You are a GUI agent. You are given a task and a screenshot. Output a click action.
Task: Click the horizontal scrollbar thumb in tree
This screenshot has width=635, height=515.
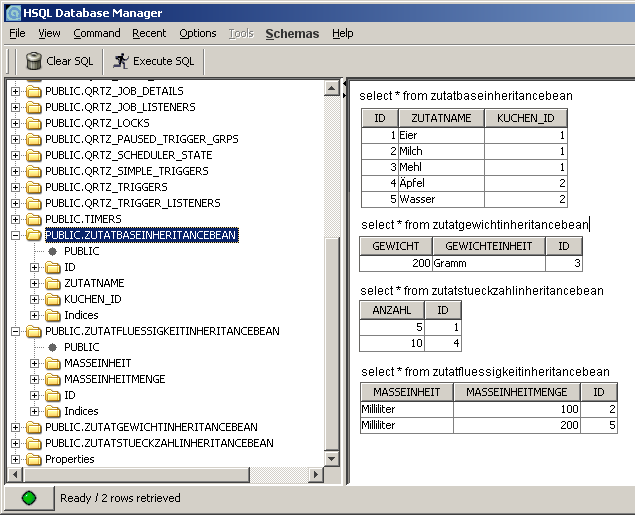pyautogui.click(x=136, y=475)
